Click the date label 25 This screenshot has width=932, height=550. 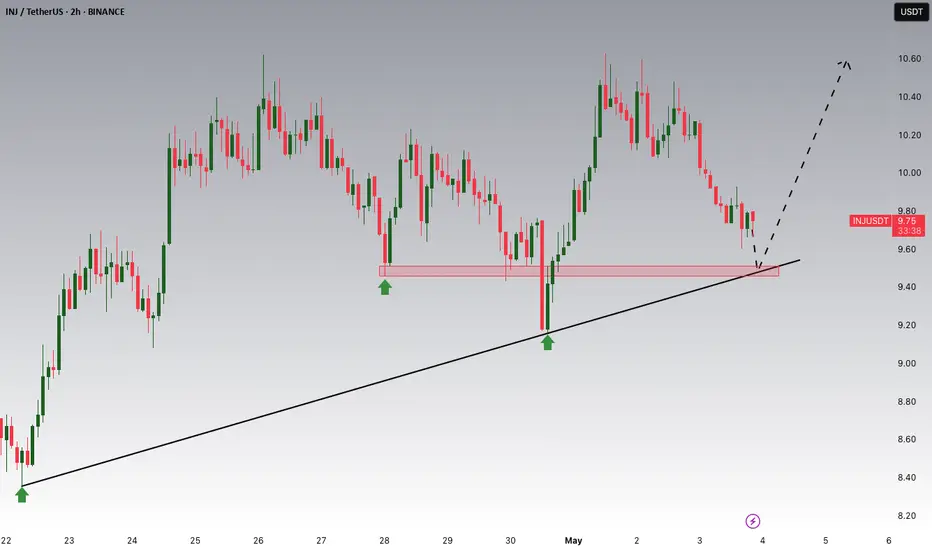pos(195,540)
